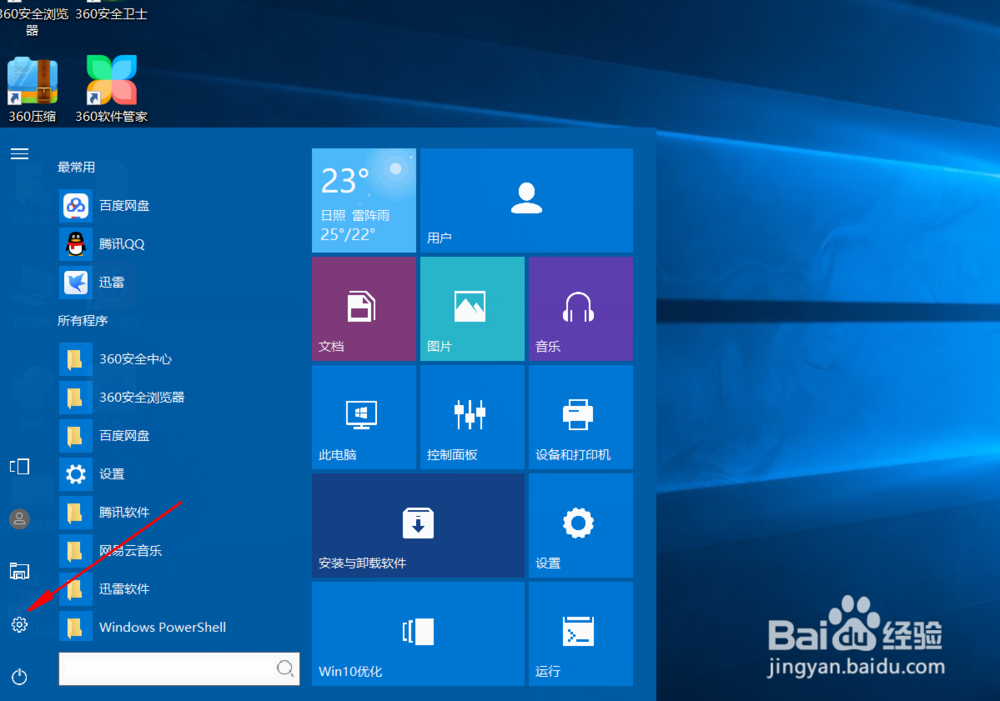Open the 设置 tile with gear
The width and height of the screenshot is (1000, 701).
tap(580, 526)
